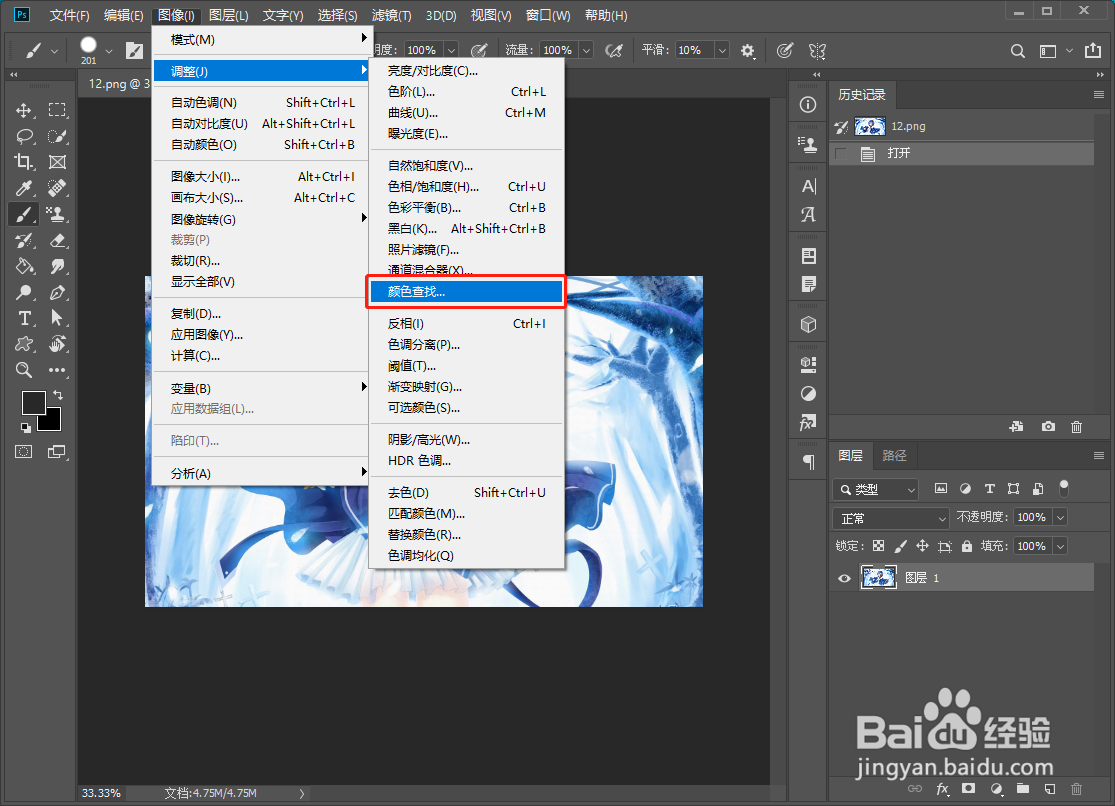
Task: Open the brush preset picker arrow
Action: (109, 51)
